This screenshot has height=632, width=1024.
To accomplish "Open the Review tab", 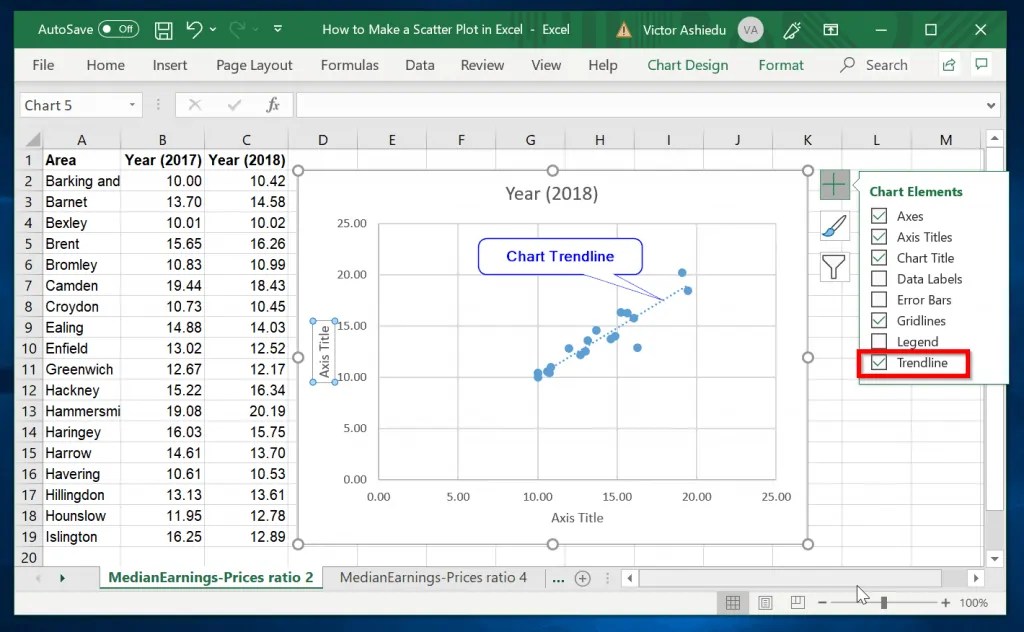I will pyautogui.click(x=482, y=65).
